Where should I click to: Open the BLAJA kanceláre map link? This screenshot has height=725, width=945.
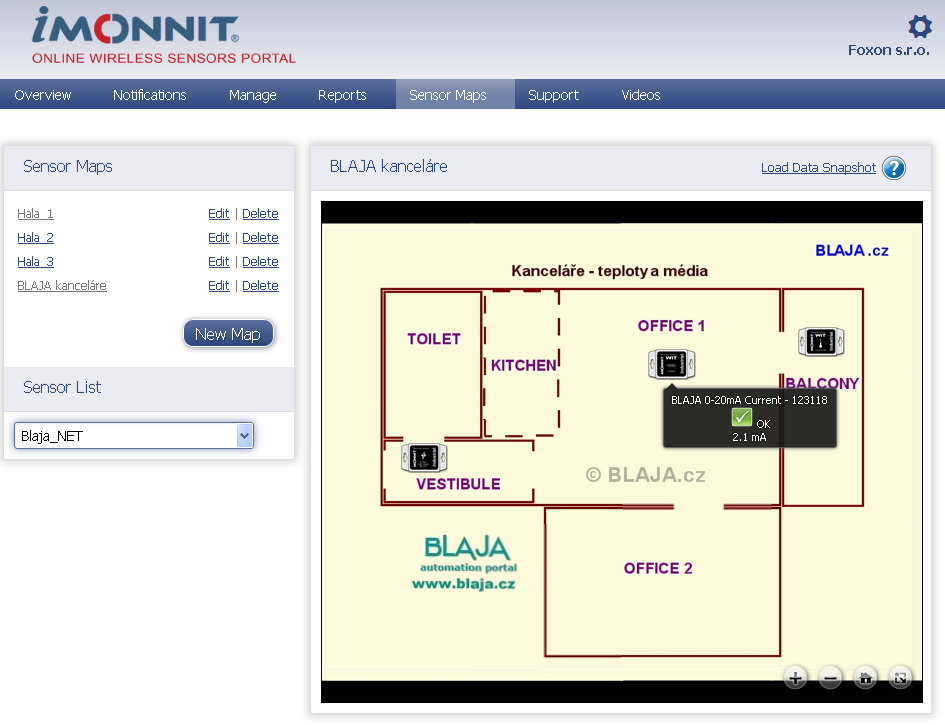[62, 286]
